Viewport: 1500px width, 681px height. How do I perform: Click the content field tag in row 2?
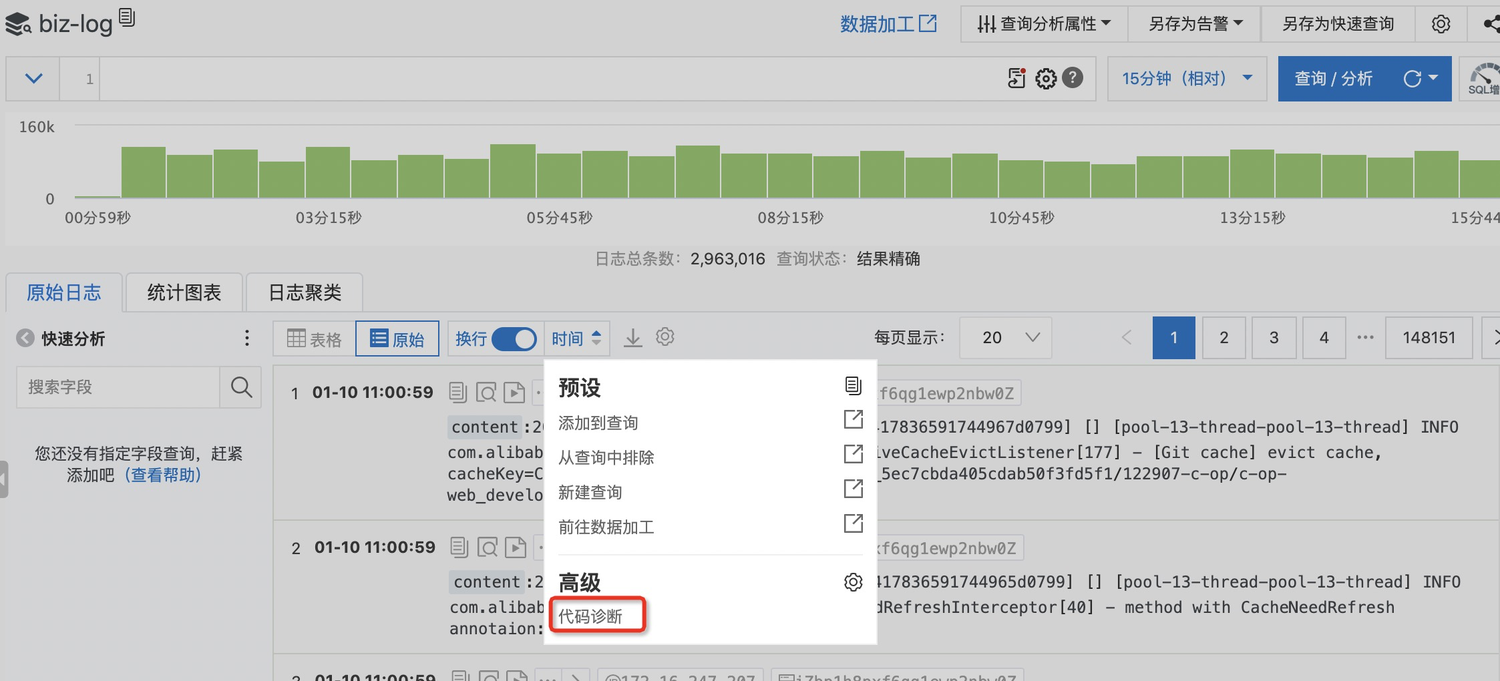pyautogui.click(x=487, y=582)
